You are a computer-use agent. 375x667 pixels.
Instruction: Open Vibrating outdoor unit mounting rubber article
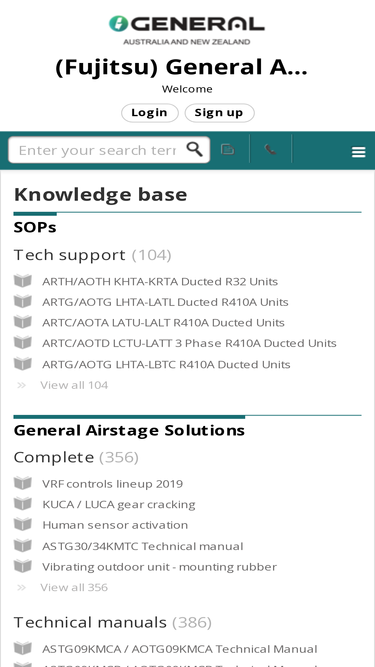[x=159, y=567]
